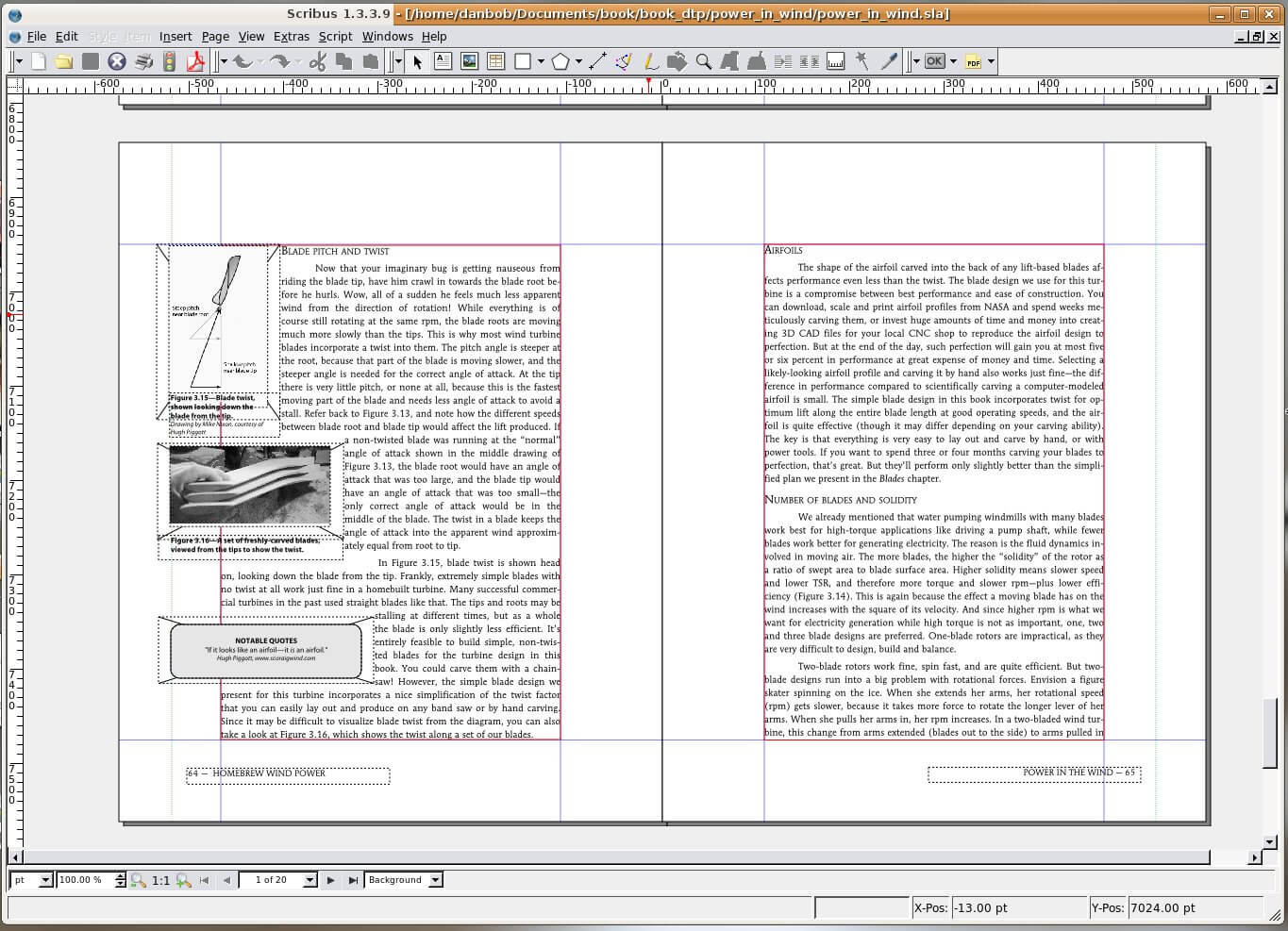Click the New document icon
Image resolution: width=1288 pixels, height=931 pixels.
tap(39, 61)
